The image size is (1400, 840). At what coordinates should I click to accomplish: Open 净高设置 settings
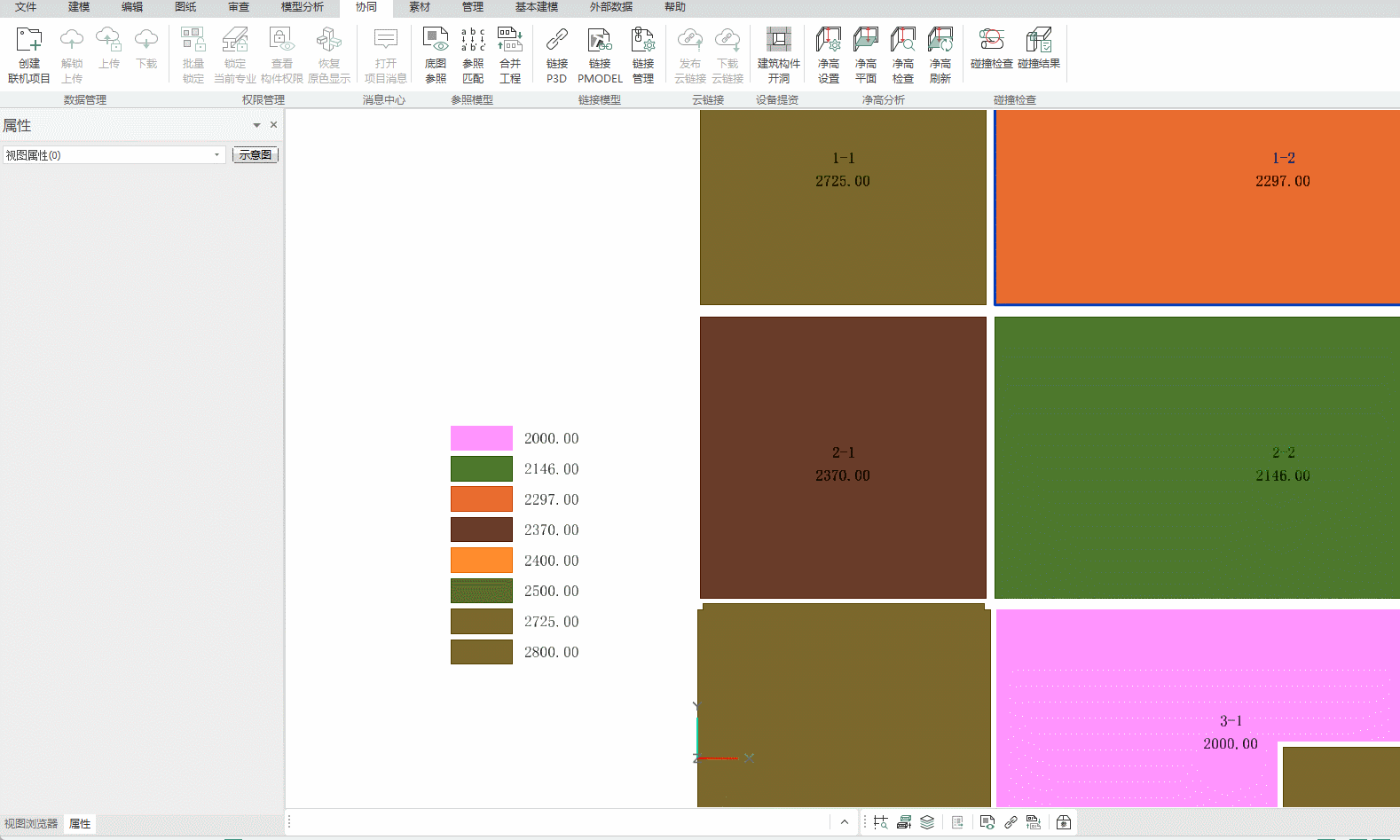click(829, 53)
